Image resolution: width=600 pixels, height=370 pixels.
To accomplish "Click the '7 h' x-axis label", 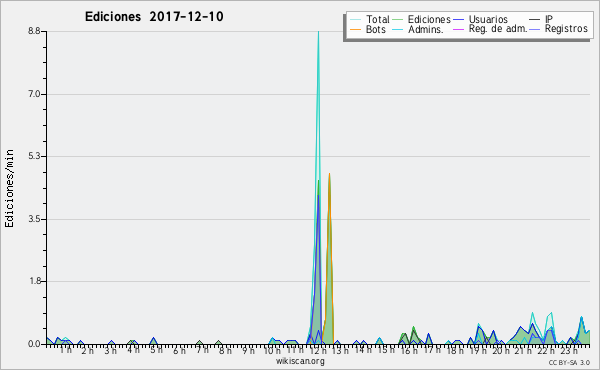I will click(x=202, y=350).
